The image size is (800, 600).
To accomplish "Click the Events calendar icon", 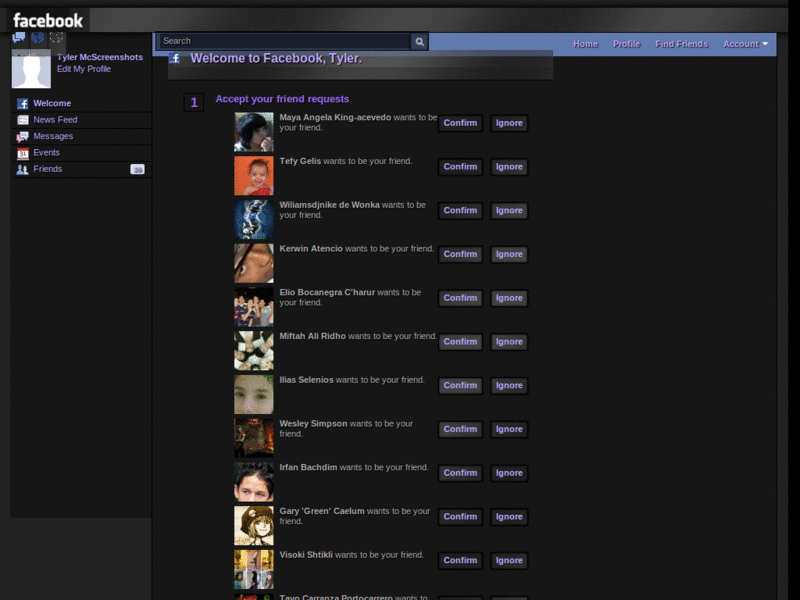I will tap(22, 153).
